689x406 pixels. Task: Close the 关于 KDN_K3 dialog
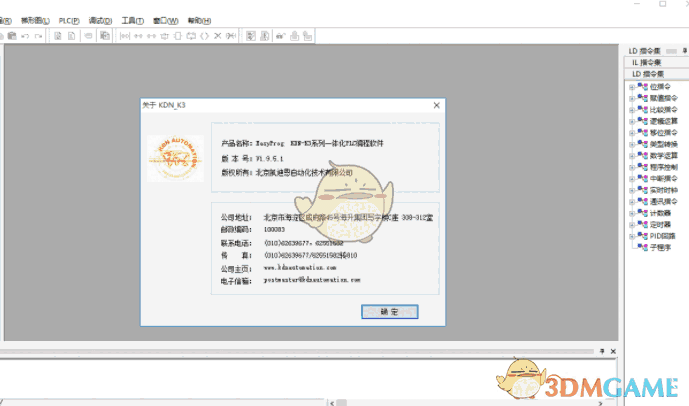436,105
